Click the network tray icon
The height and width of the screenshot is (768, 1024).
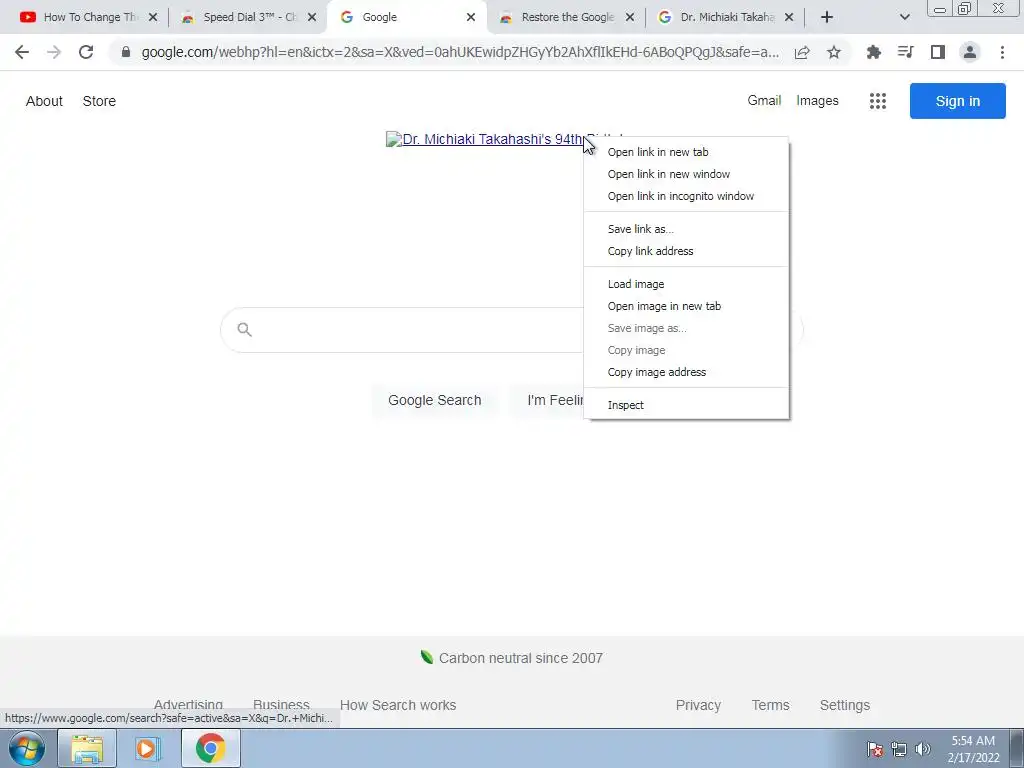[x=899, y=749]
